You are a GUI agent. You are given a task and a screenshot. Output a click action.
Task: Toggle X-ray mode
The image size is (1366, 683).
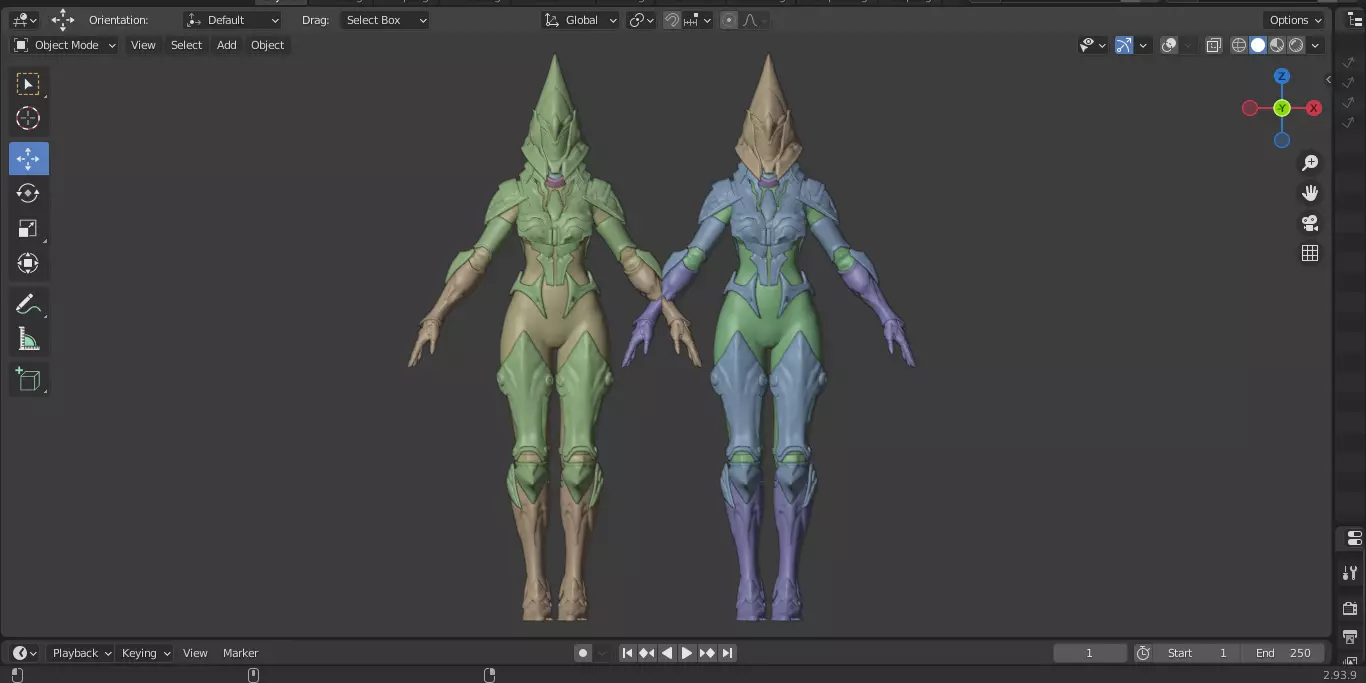coord(1214,45)
